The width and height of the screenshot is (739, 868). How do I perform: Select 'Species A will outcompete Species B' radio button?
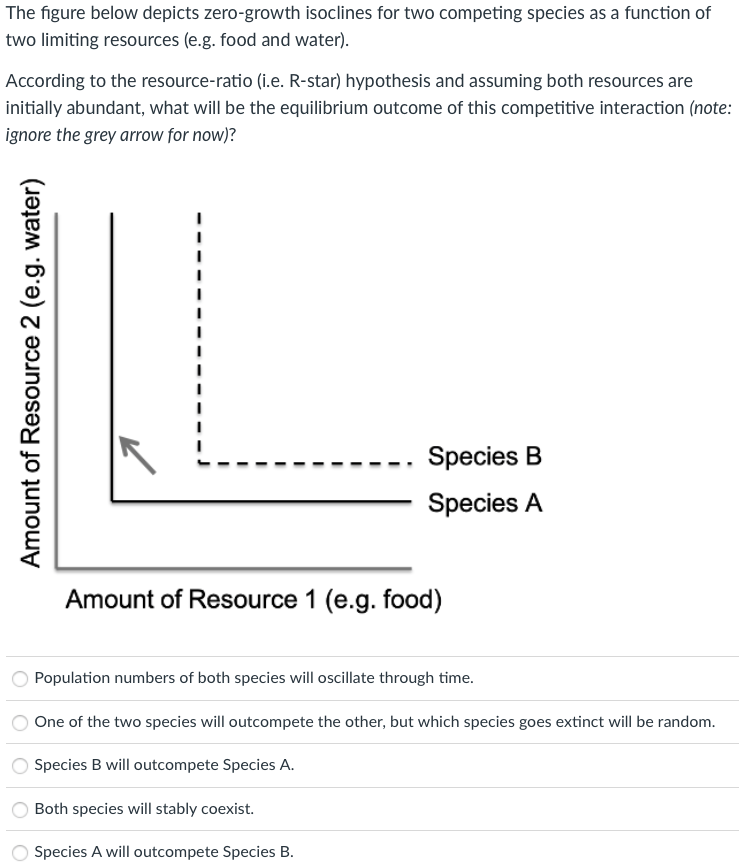[20, 852]
